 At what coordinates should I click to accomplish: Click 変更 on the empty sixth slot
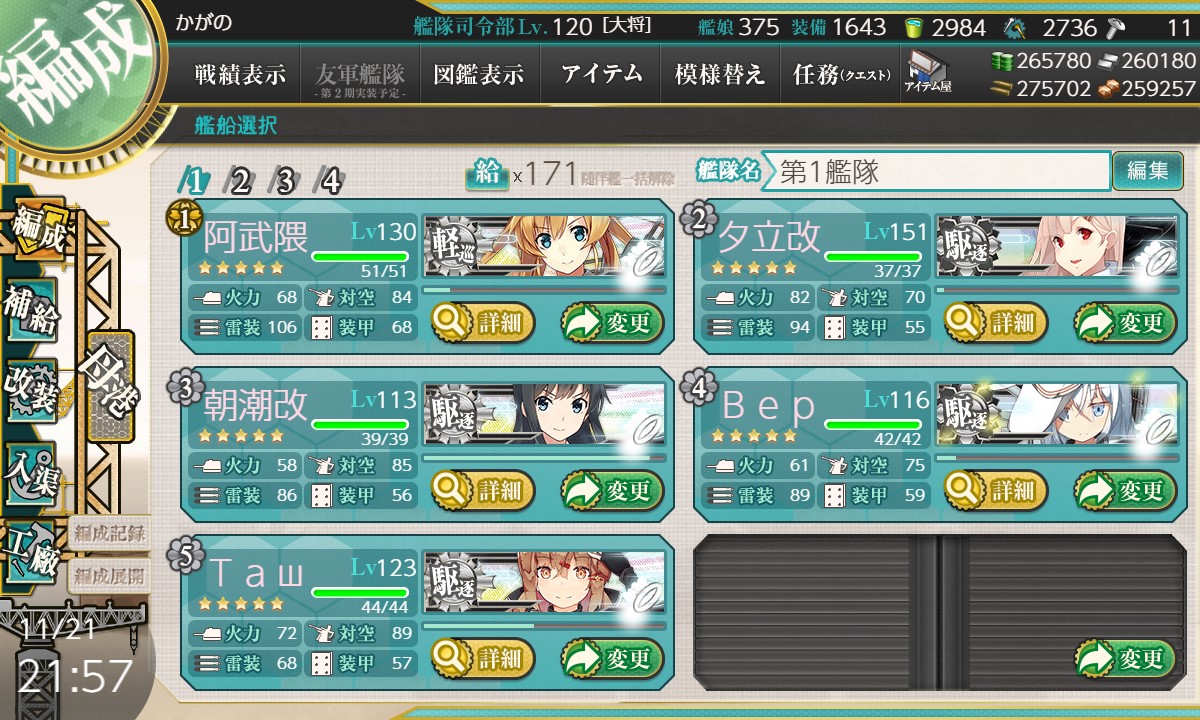pyautogui.click(x=1125, y=659)
